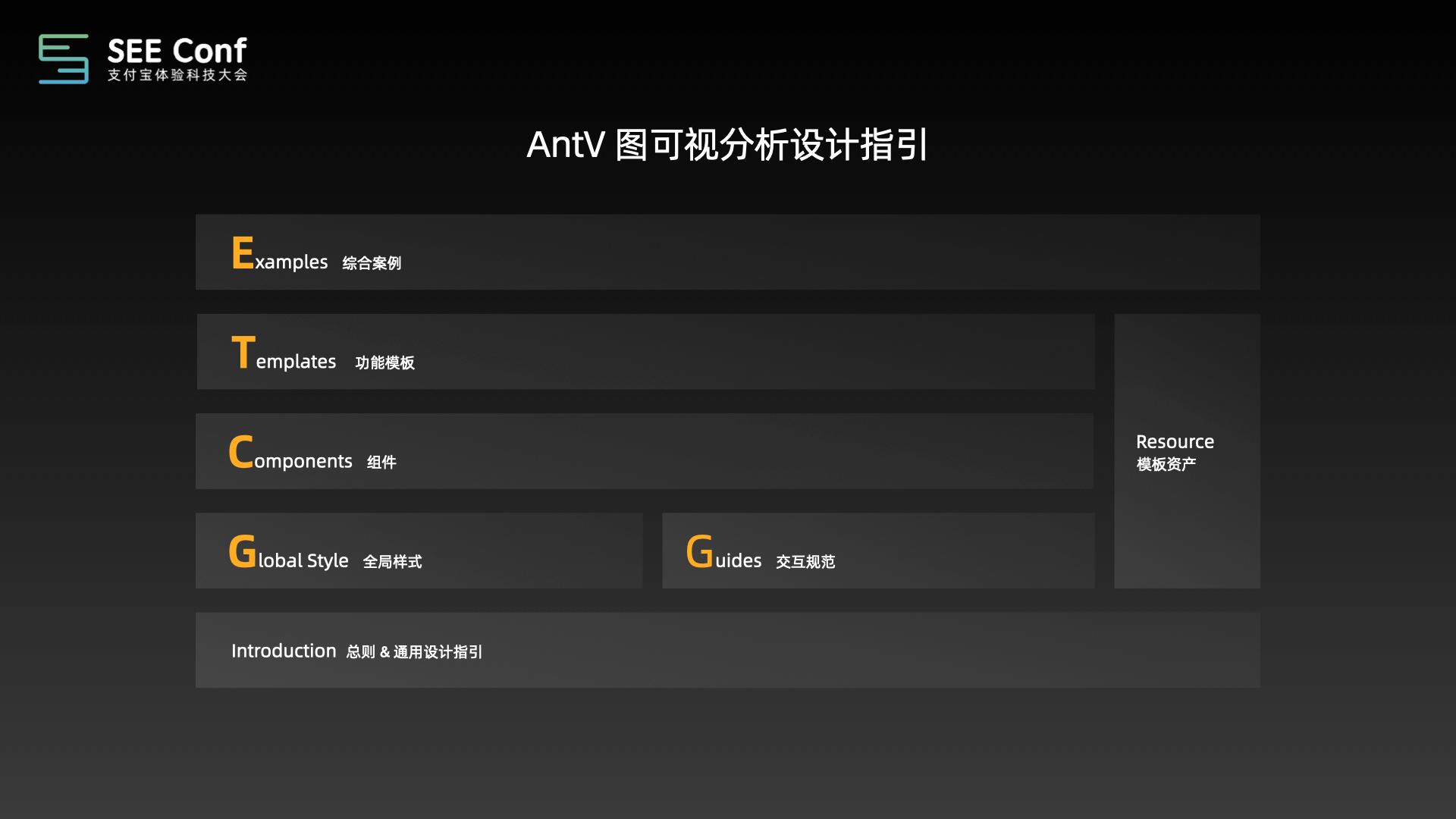1456x819 pixels.
Task: Click the 通用设计指引 text
Action: (x=438, y=652)
